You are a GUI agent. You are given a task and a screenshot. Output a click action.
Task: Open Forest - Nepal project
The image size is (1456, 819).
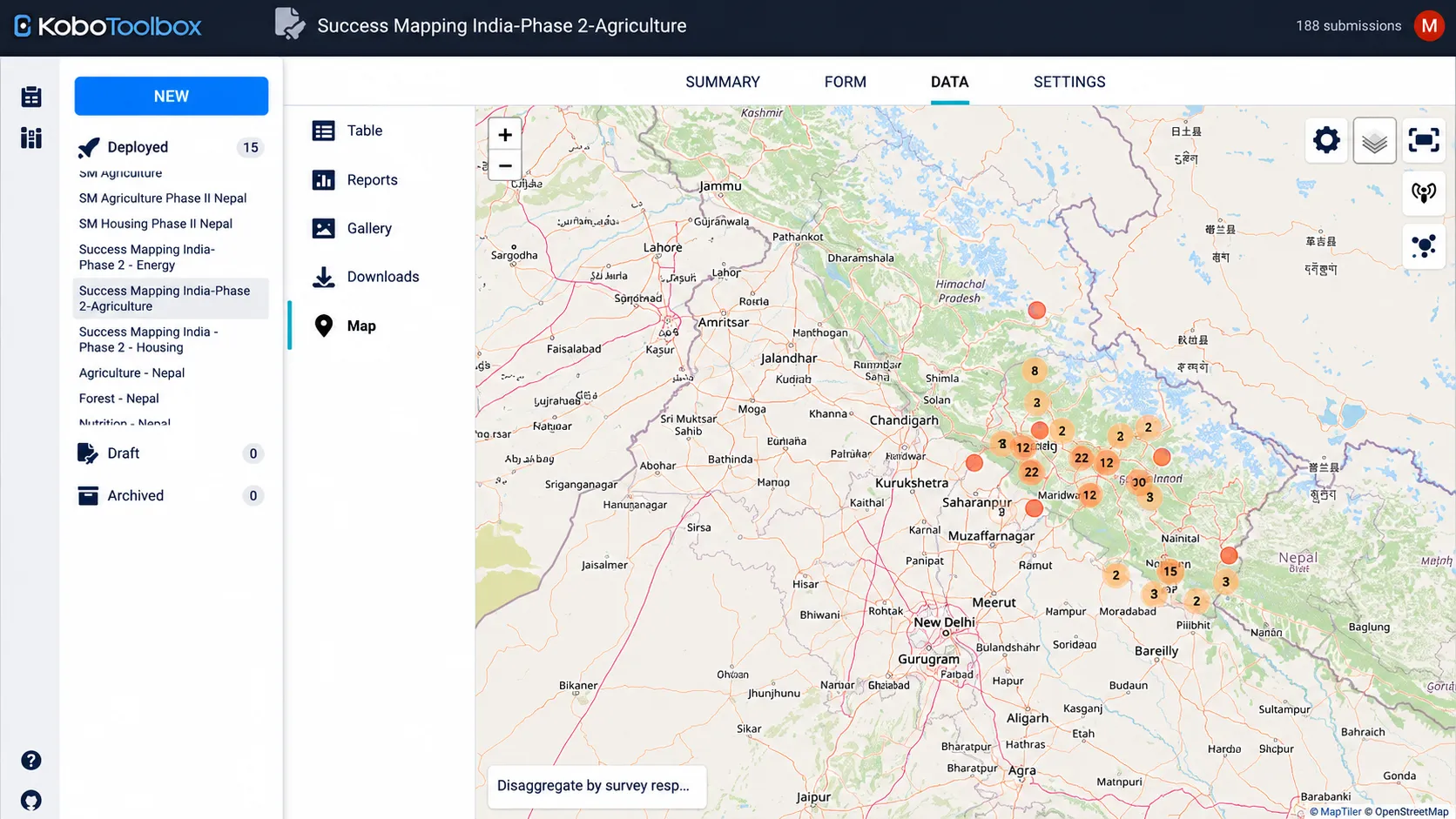coord(118,399)
